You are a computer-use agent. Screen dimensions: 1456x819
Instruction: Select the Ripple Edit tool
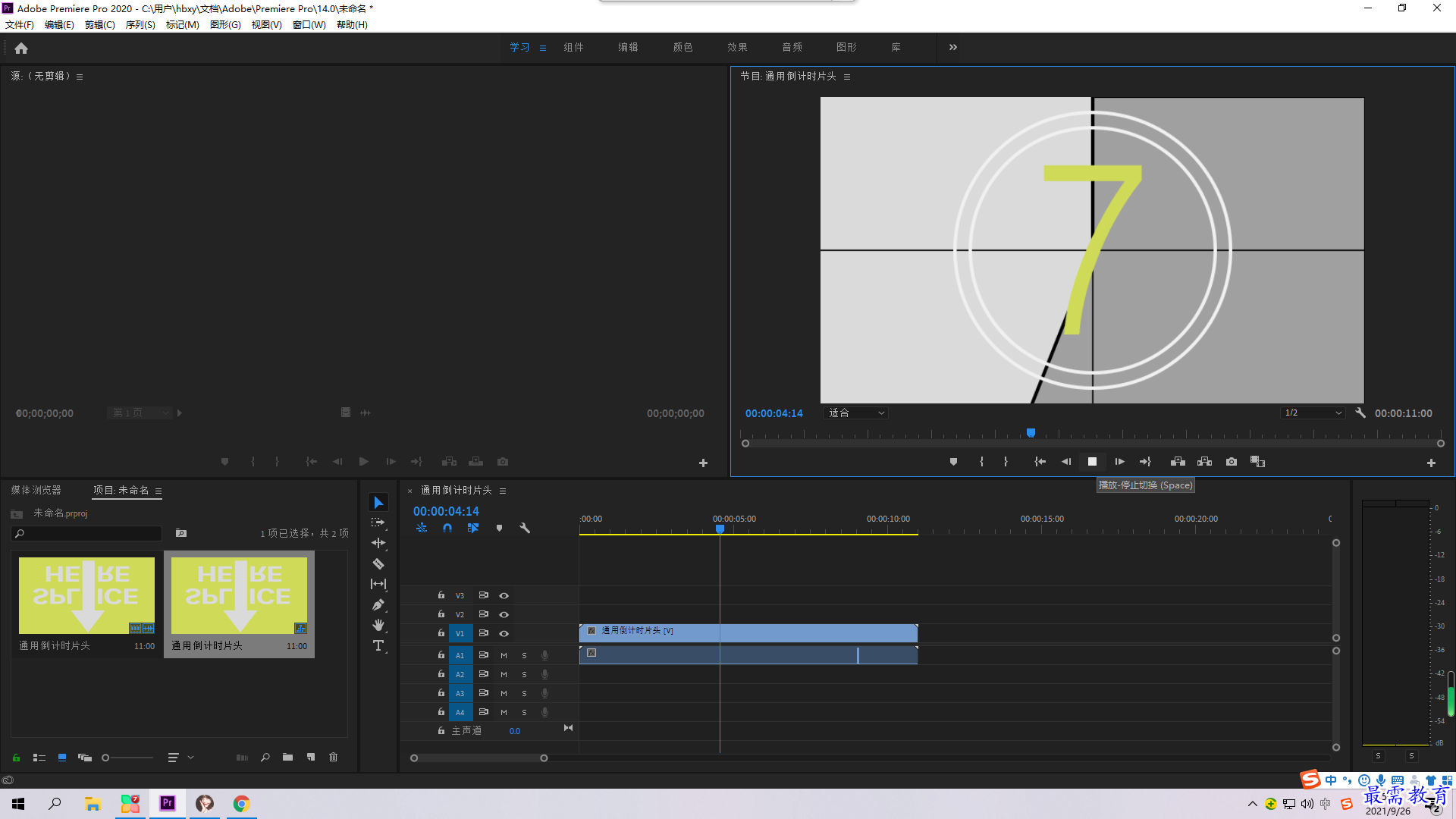(x=378, y=543)
